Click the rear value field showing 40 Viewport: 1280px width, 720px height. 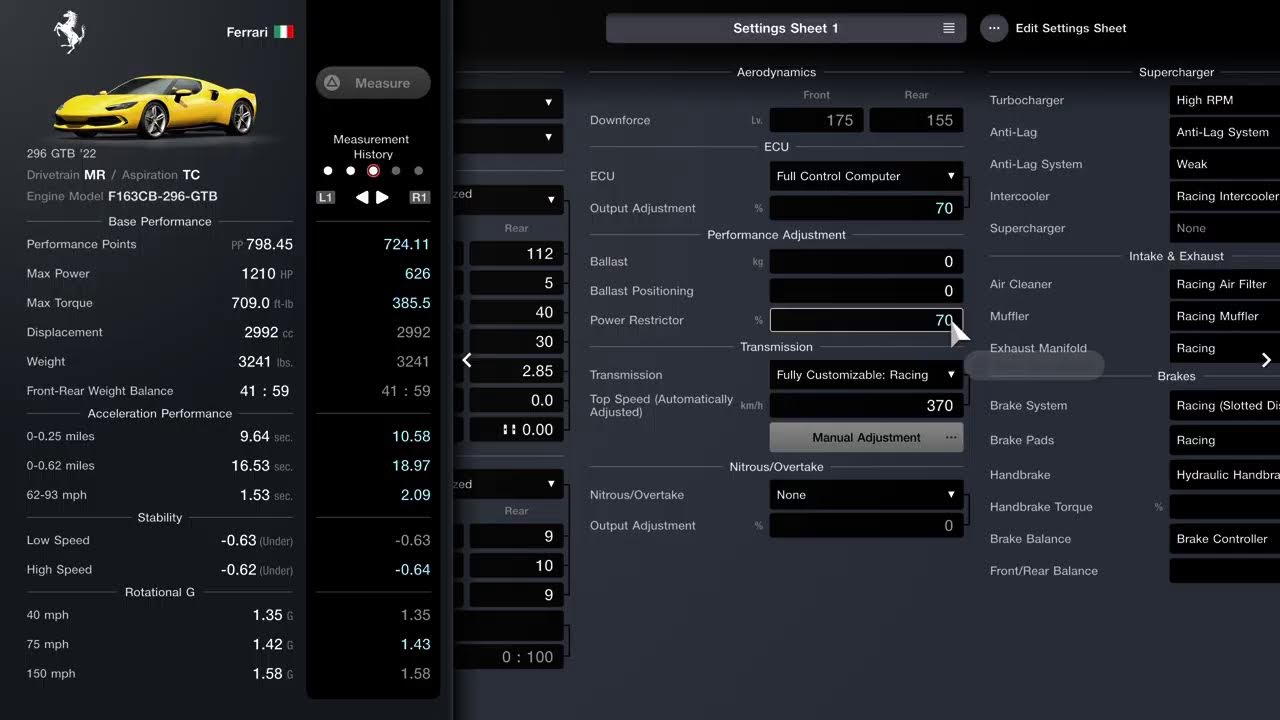point(516,312)
